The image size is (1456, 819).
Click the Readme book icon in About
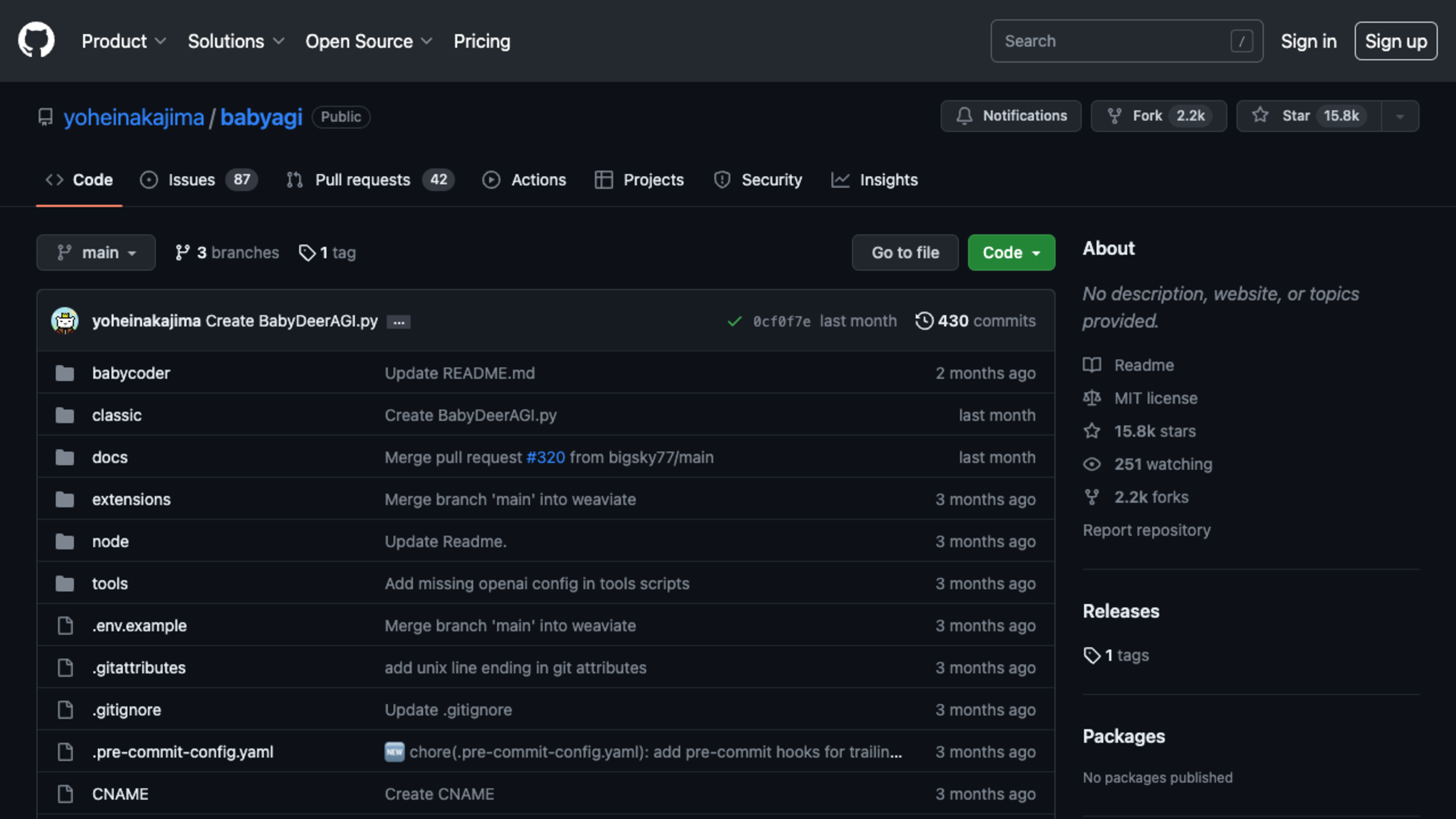coord(1092,365)
